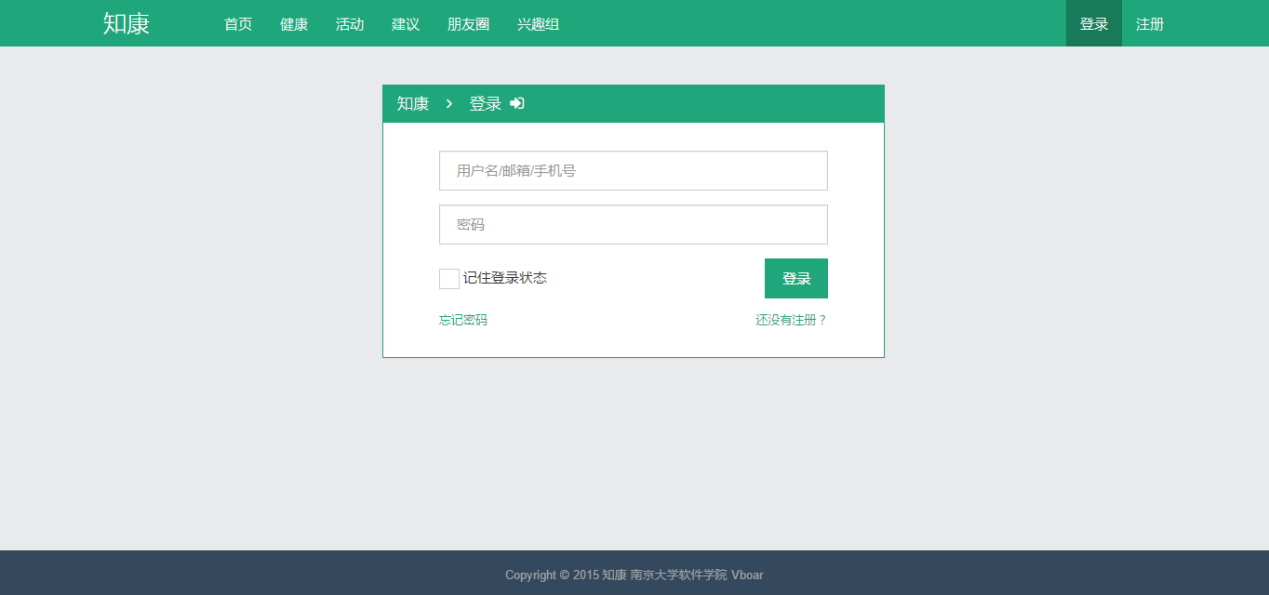1269x595 pixels.
Task: Select the 登录 tab in top-right navbar
Action: click(1094, 24)
